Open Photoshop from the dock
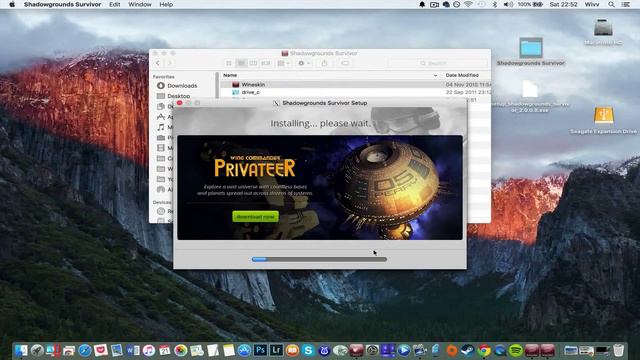Viewport: 640px width, 360px height. (x=260, y=350)
